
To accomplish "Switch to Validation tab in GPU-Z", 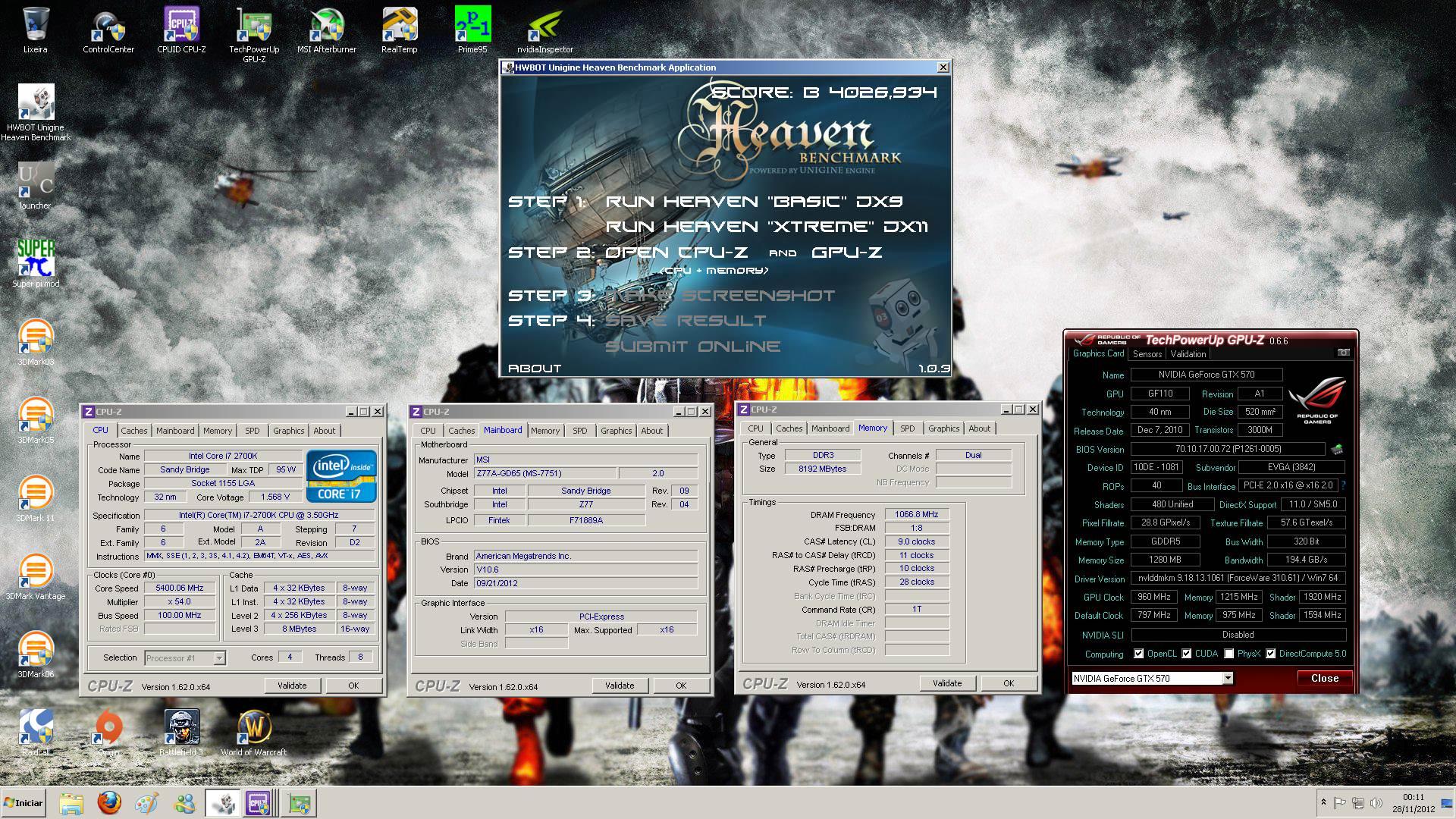I will pos(1188,354).
